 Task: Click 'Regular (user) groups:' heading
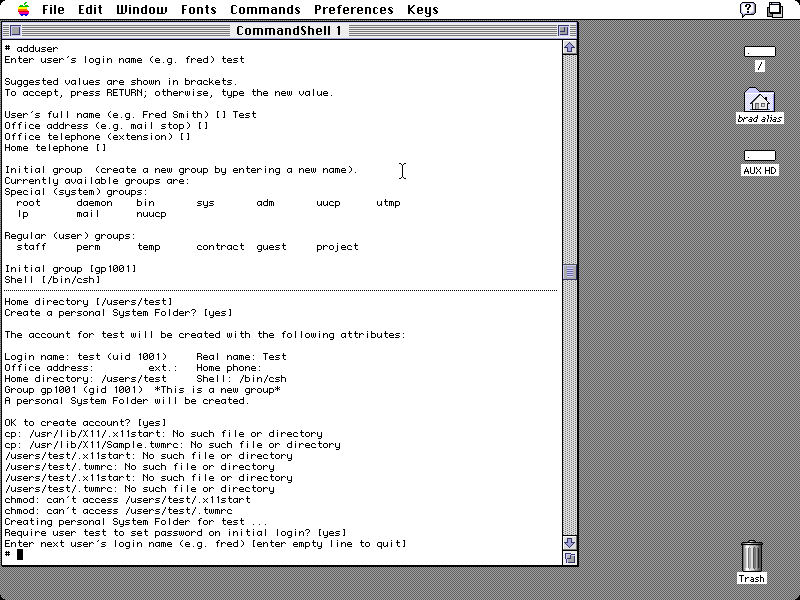pyautogui.click(x=70, y=236)
